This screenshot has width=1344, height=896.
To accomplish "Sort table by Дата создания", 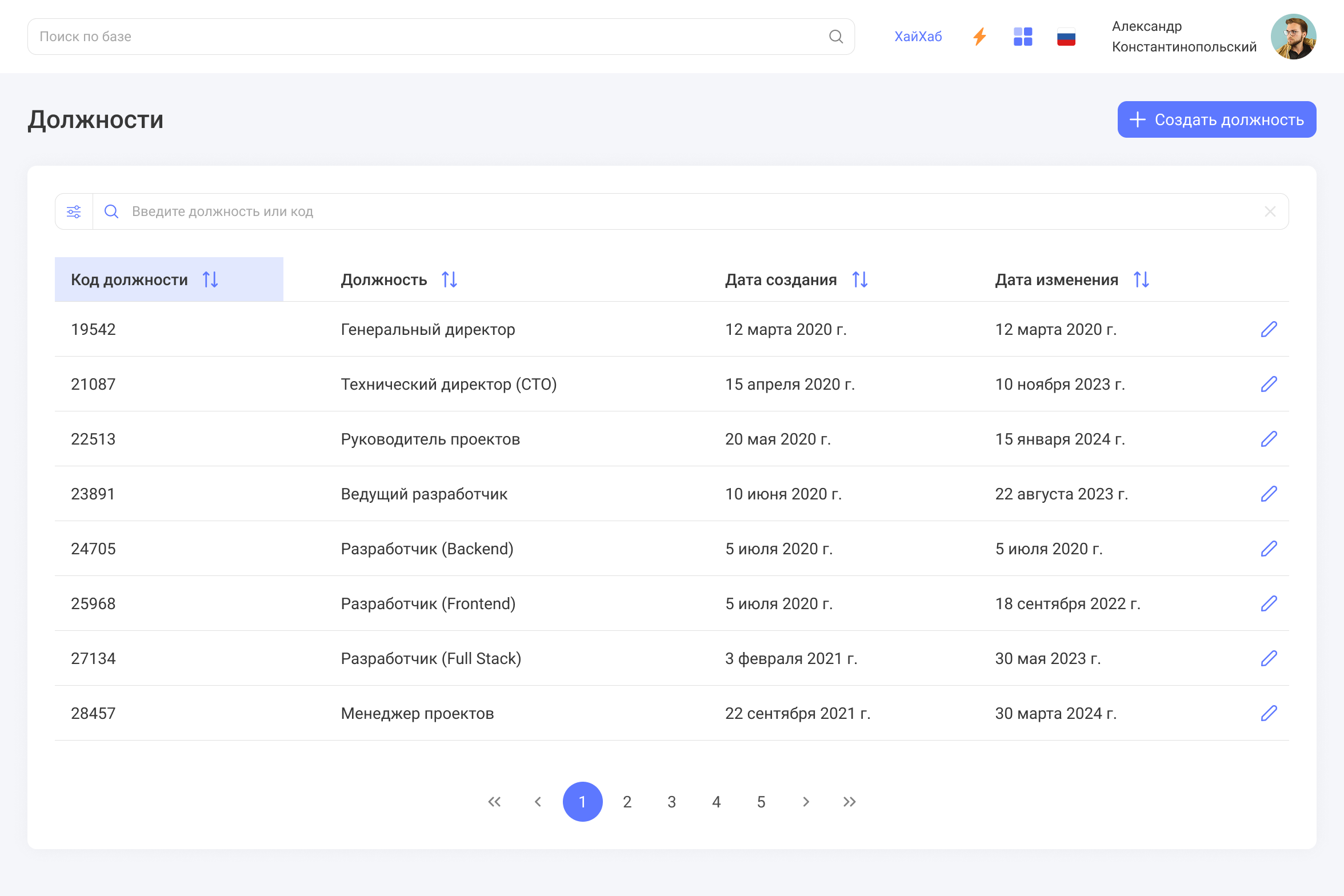I will coord(859,279).
